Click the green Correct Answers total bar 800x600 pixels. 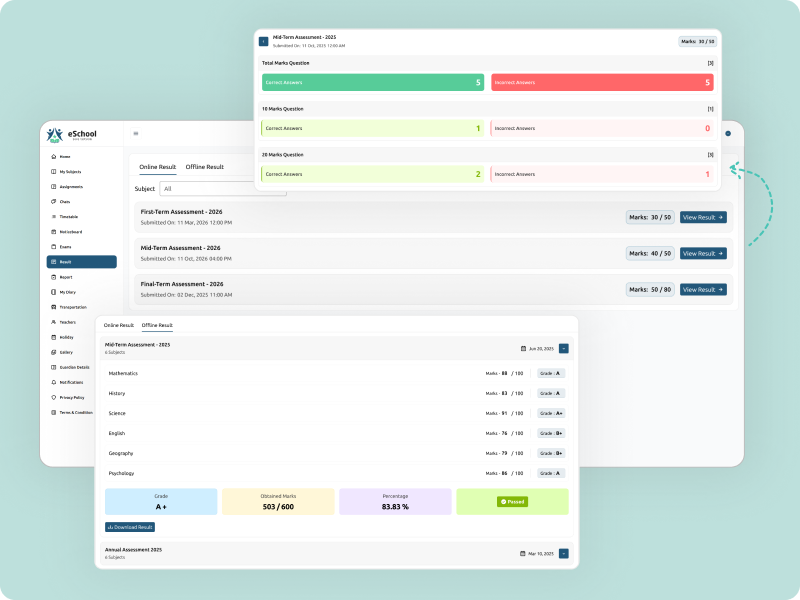374,82
